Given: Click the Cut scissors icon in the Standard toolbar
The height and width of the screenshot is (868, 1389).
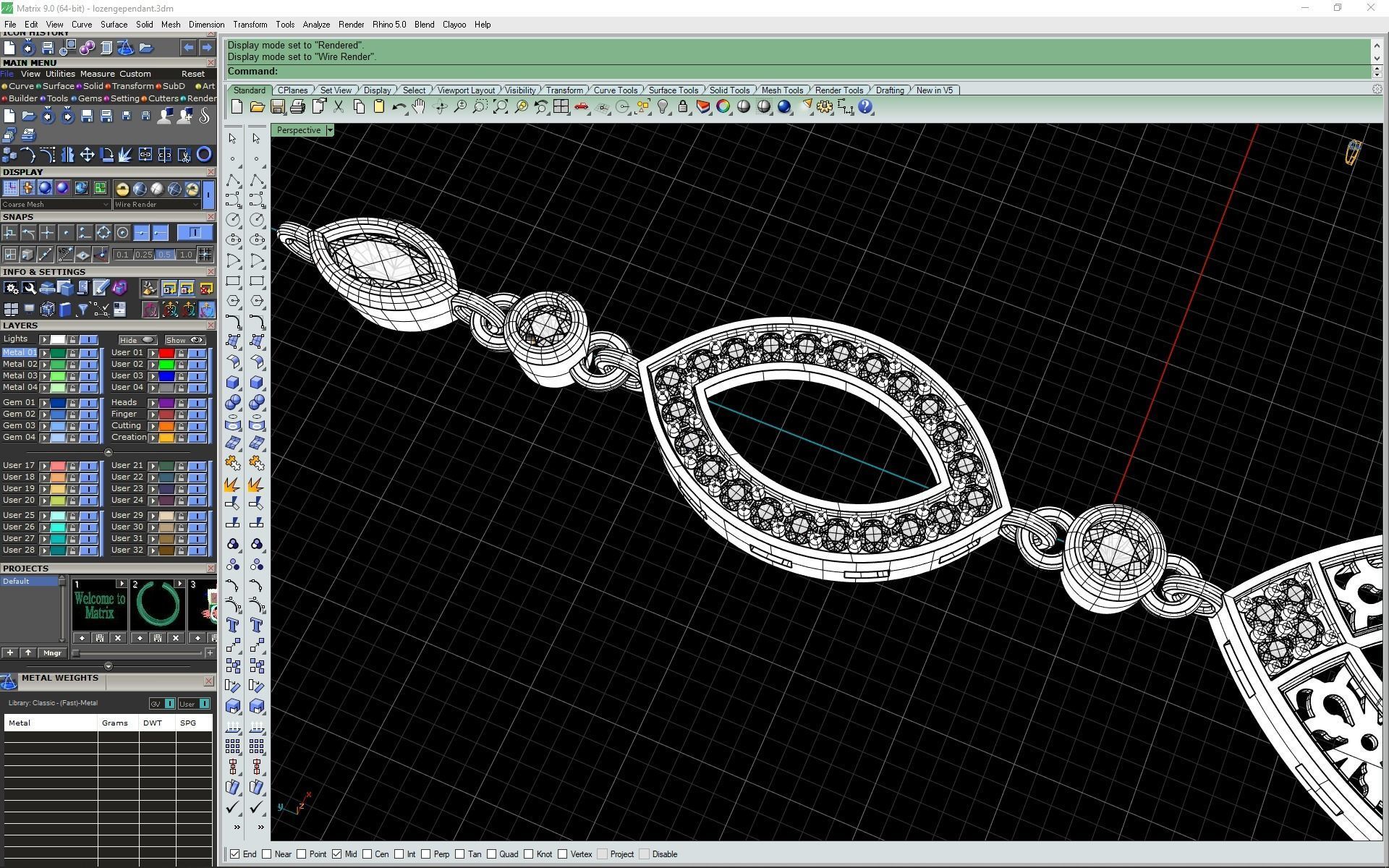Looking at the screenshot, I should coord(339,107).
